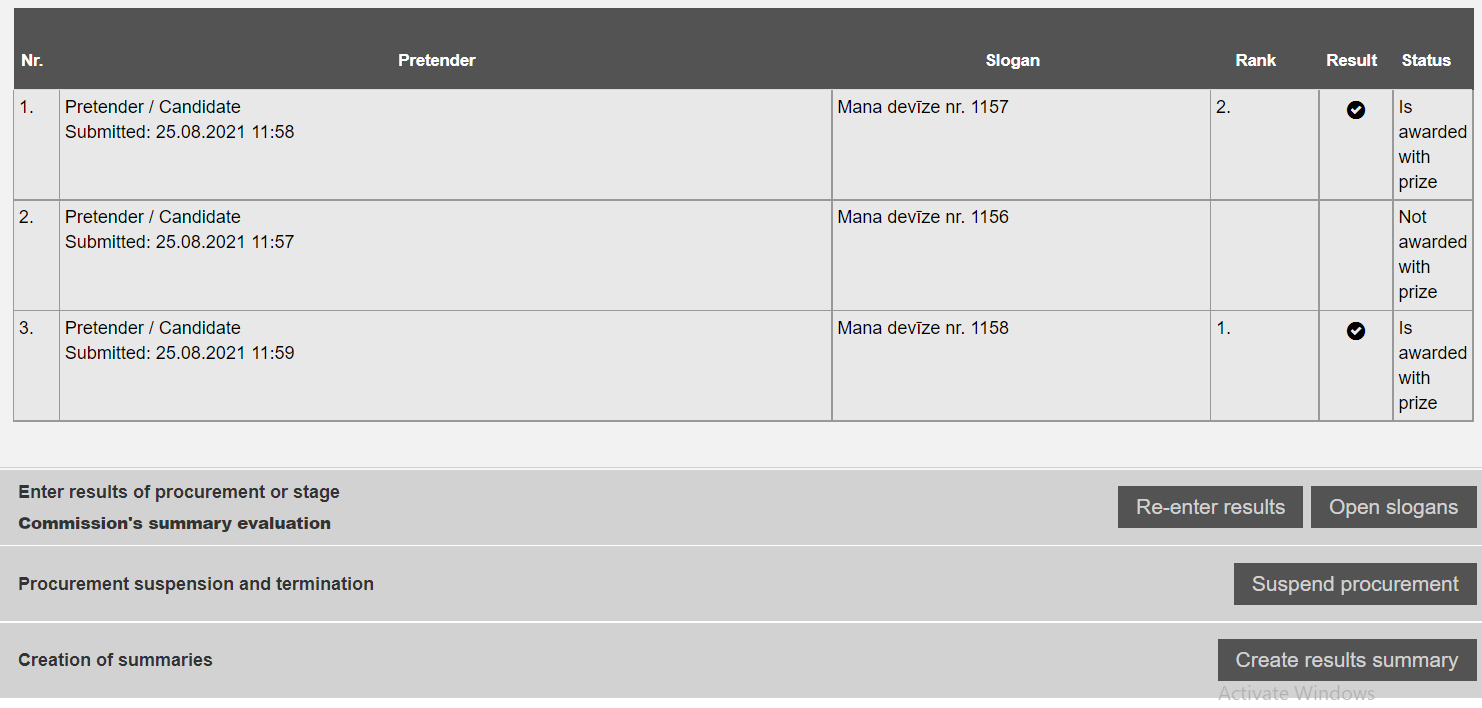Viewport: 1482px width, 708px height.
Task: Suspend the procurement
Action: point(1355,584)
